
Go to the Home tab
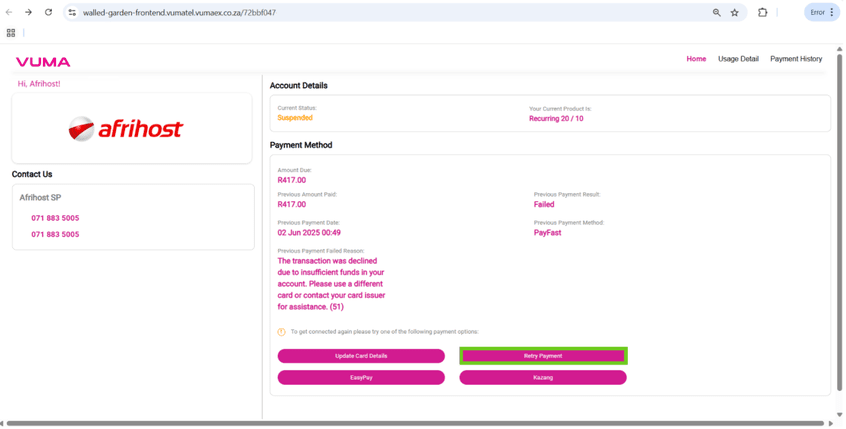(696, 59)
